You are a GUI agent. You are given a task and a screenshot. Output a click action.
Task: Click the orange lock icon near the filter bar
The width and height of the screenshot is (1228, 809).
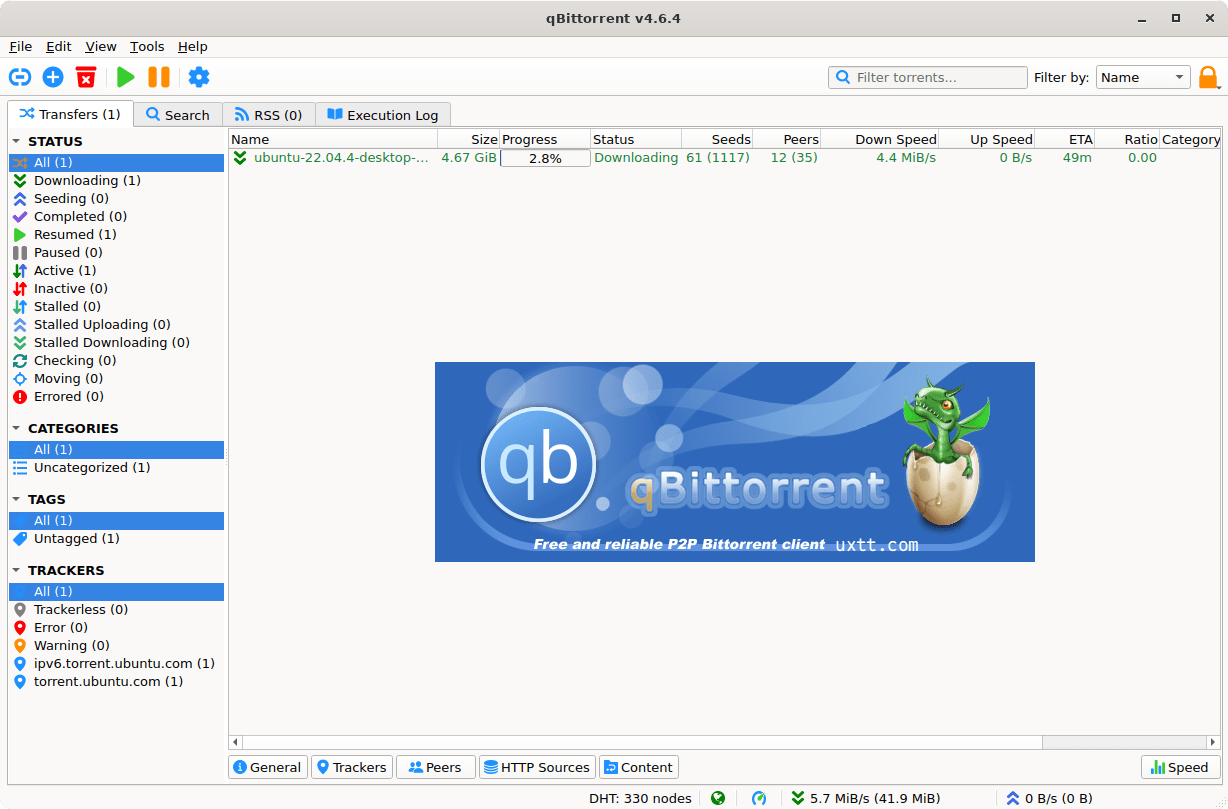point(1208,77)
